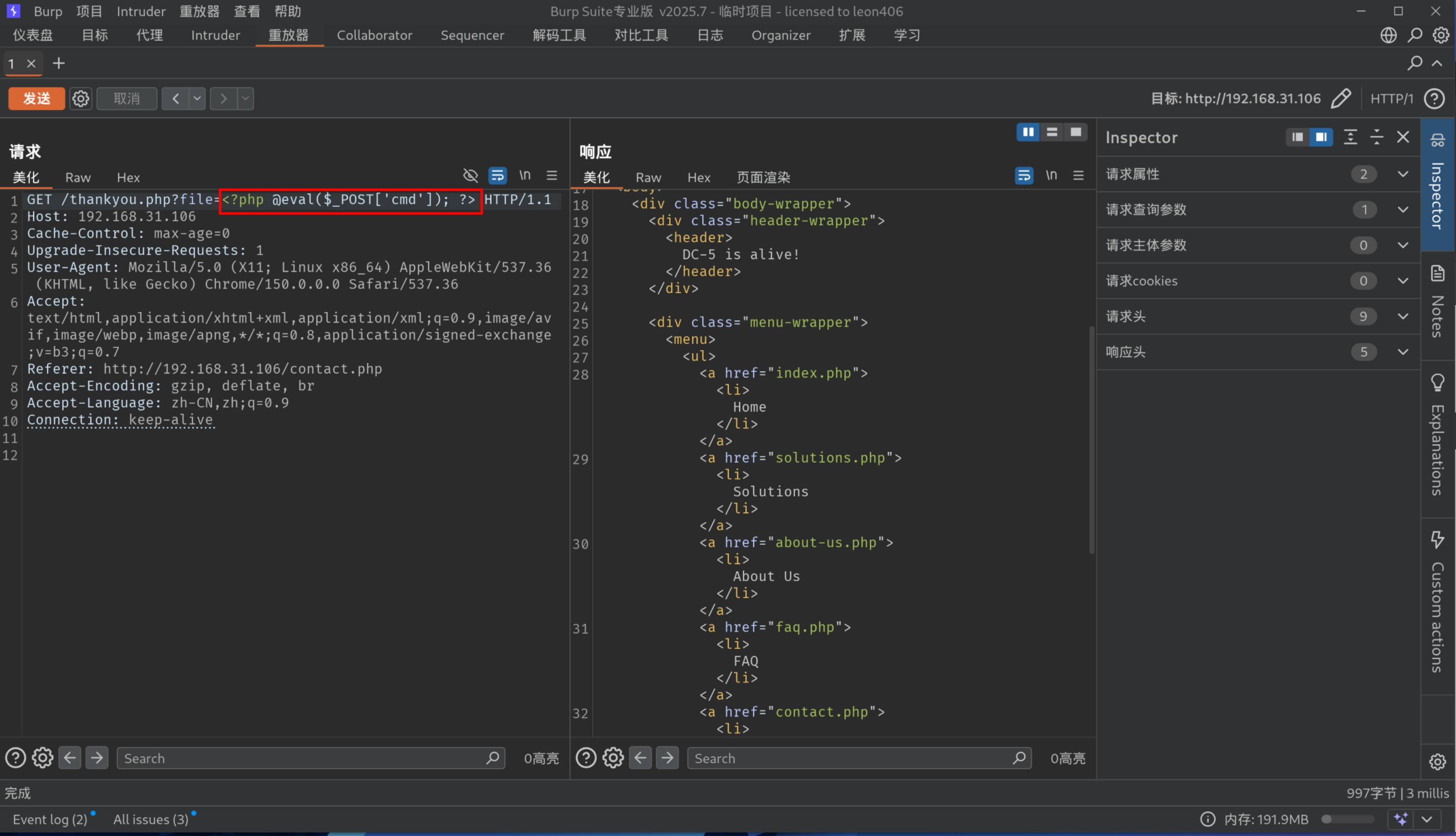Open send settings gear next to 发送
Viewport: 1456px width, 836px height.
point(80,98)
